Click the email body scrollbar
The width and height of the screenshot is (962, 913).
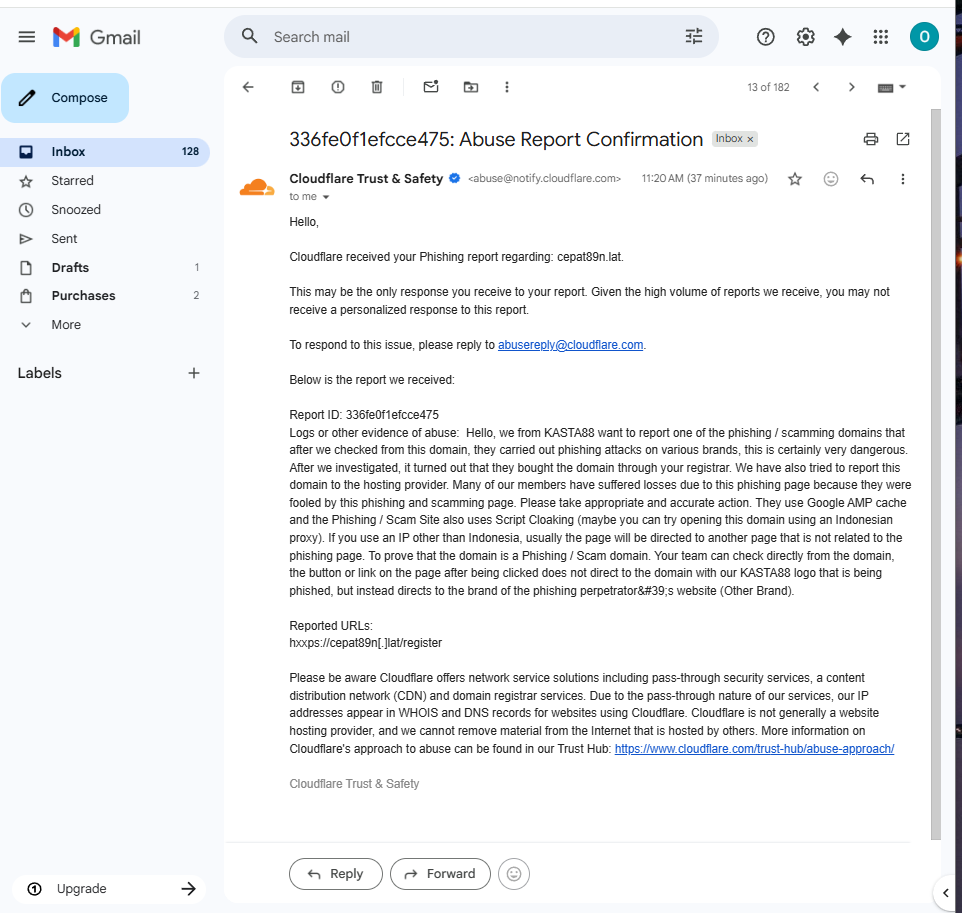click(x=935, y=474)
